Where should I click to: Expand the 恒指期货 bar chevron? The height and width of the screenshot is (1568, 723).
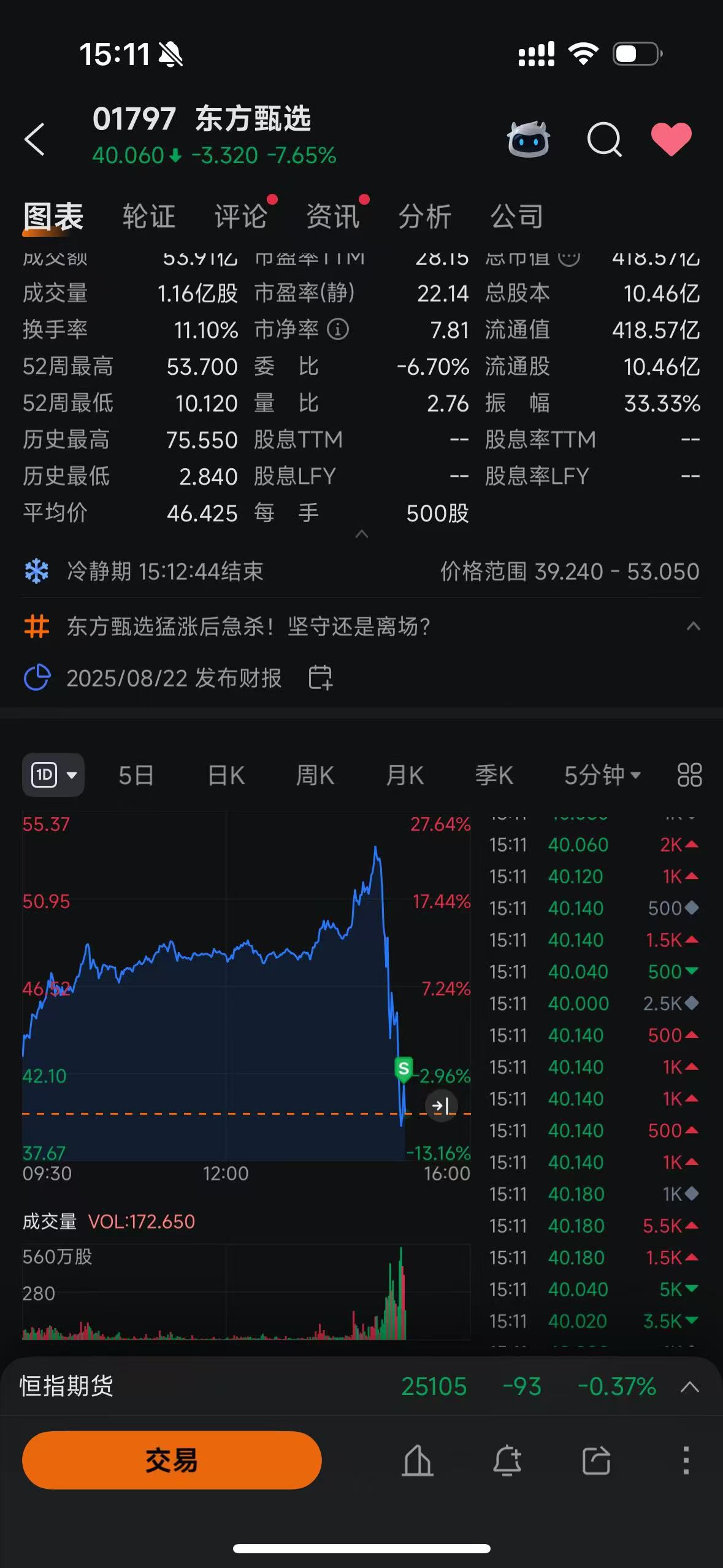click(x=690, y=1386)
